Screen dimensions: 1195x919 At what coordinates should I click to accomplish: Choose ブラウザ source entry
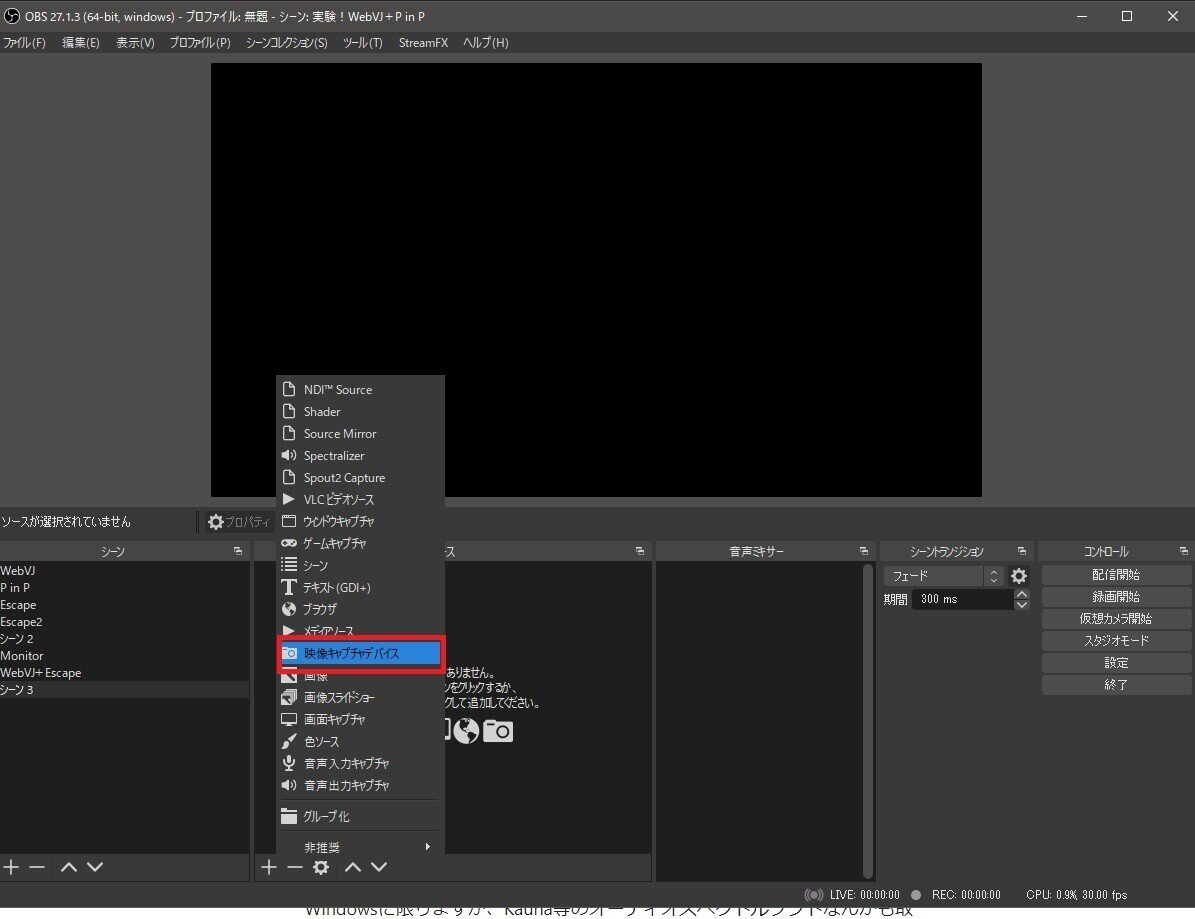[360, 610]
